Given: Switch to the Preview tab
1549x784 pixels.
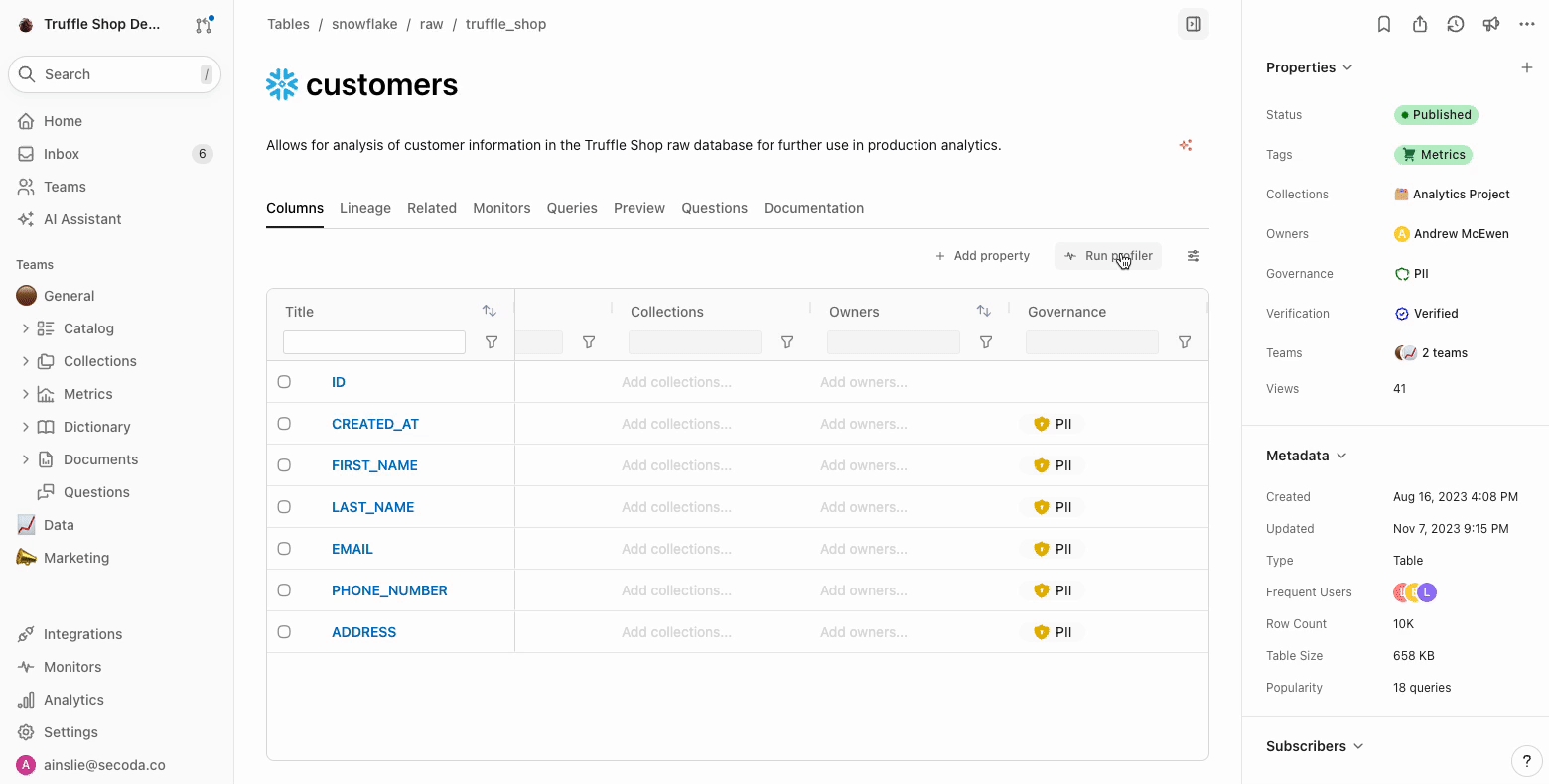Looking at the screenshot, I should coord(639,208).
